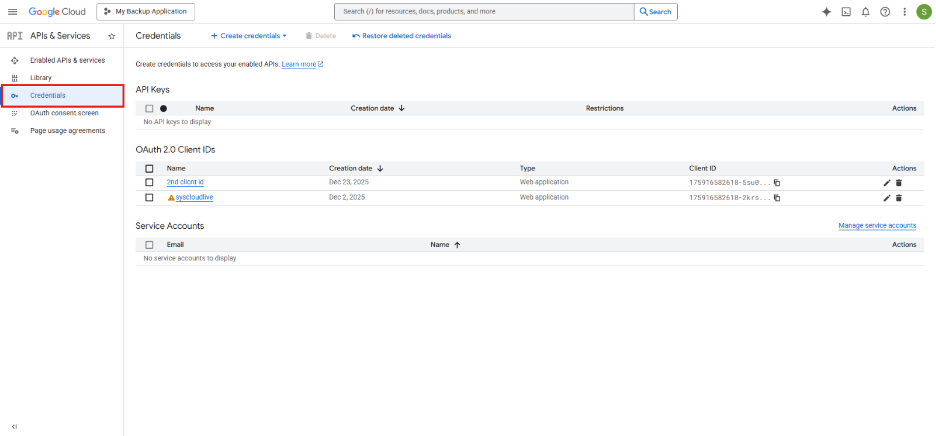Select all API Keys with the header checkbox
936x436 pixels.
[x=149, y=108]
